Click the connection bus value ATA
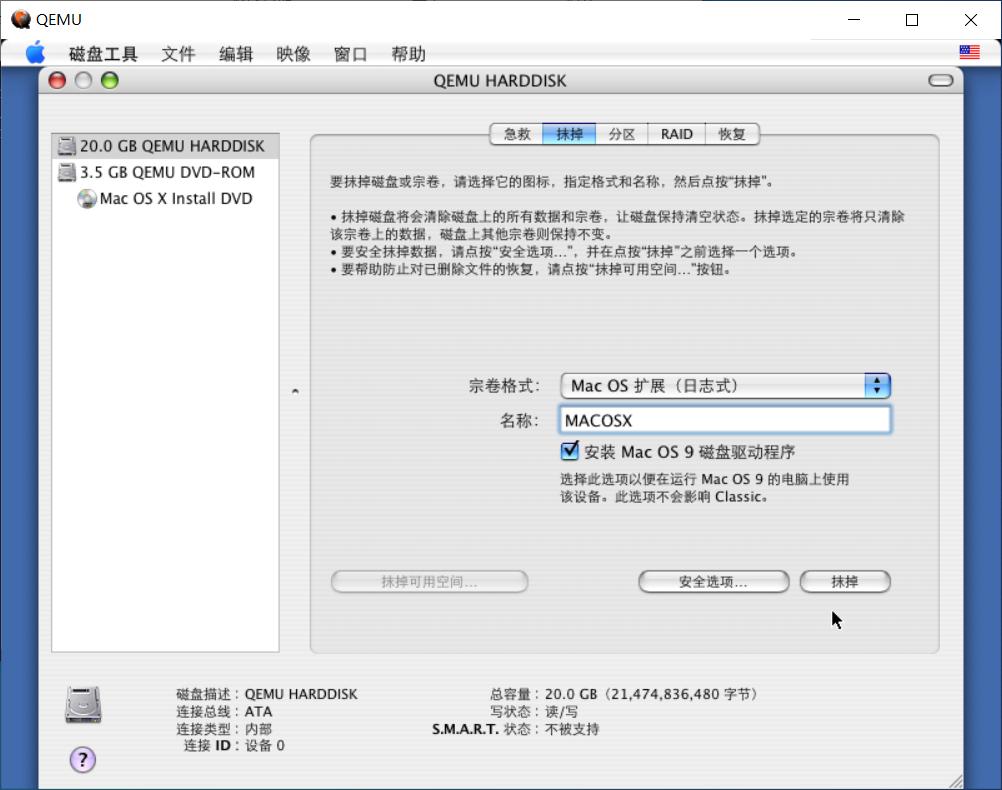The height and width of the screenshot is (790, 1002). [x=258, y=711]
